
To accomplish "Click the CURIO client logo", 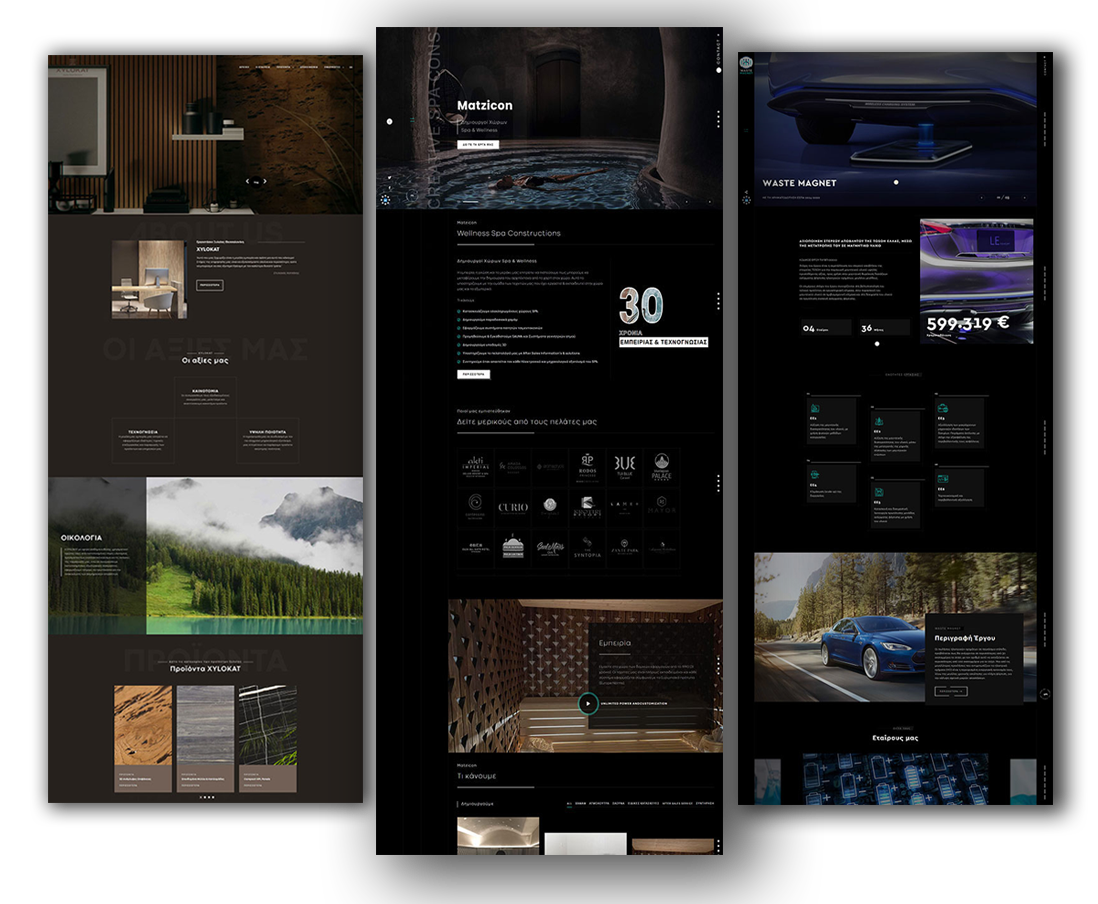I will (x=513, y=507).
